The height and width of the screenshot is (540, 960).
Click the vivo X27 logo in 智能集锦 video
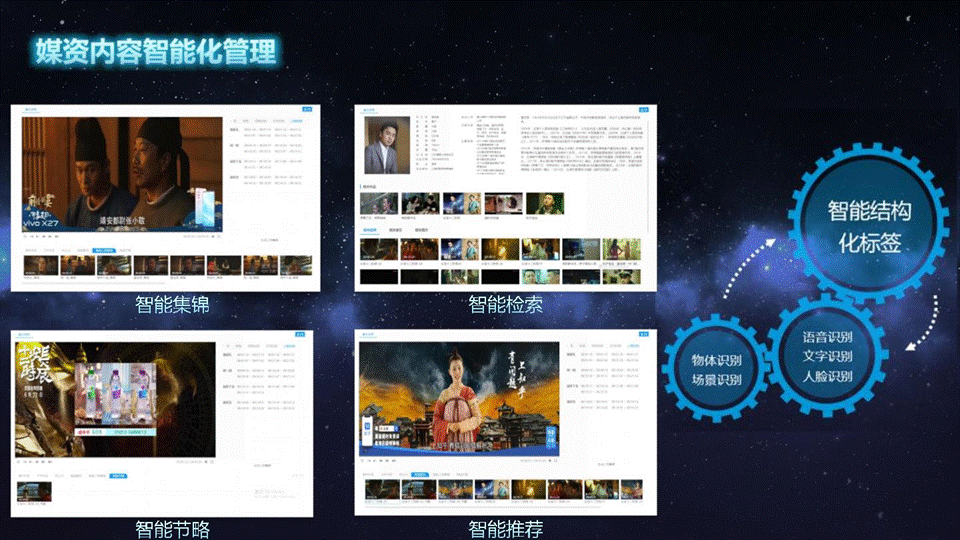pos(41,223)
